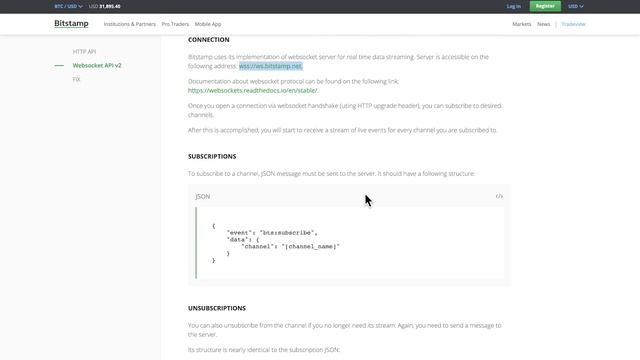Open the Tradeview link
This screenshot has height=360, width=640.
573,24
